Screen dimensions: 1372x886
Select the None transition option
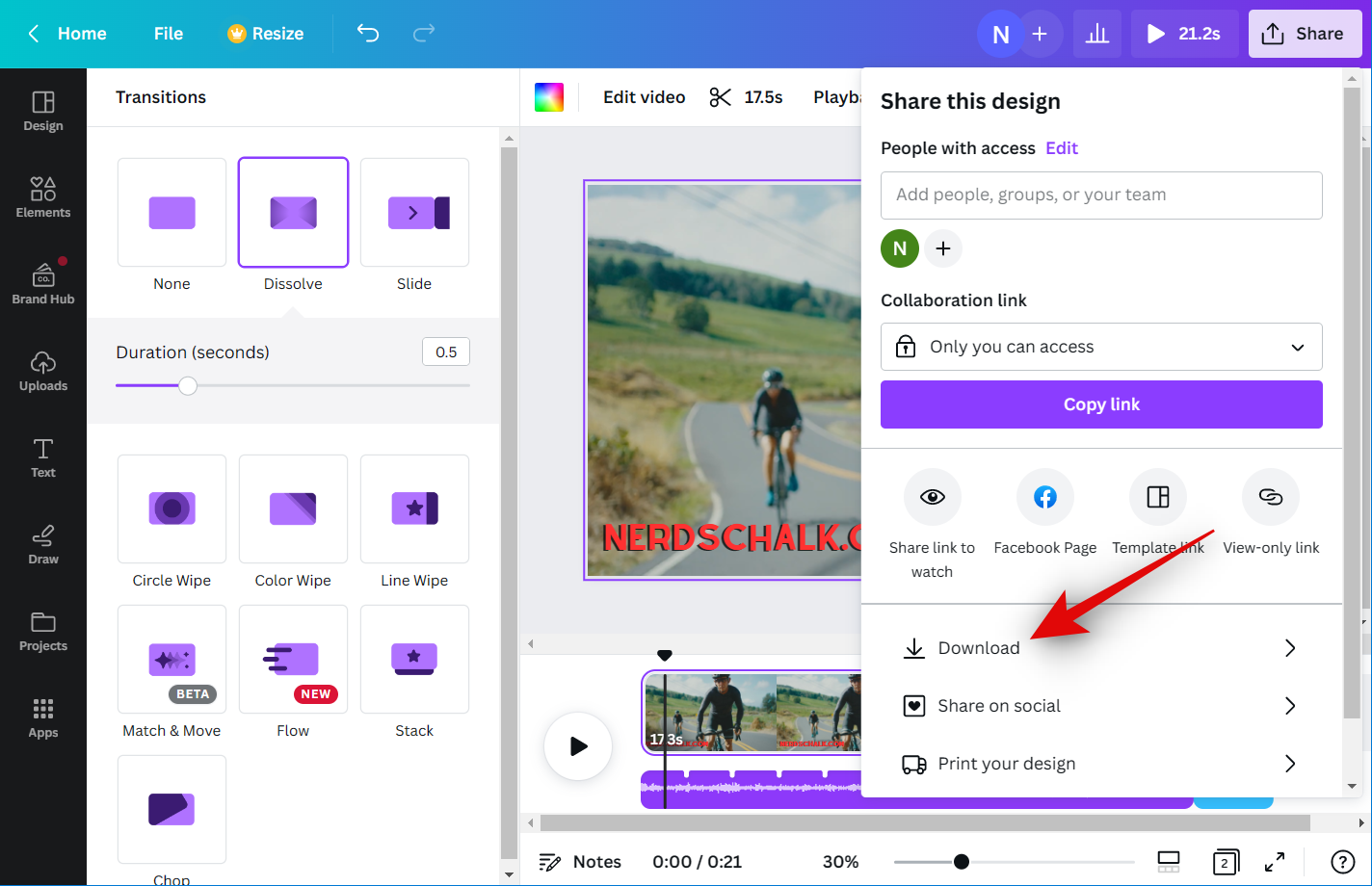pyautogui.click(x=171, y=213)
